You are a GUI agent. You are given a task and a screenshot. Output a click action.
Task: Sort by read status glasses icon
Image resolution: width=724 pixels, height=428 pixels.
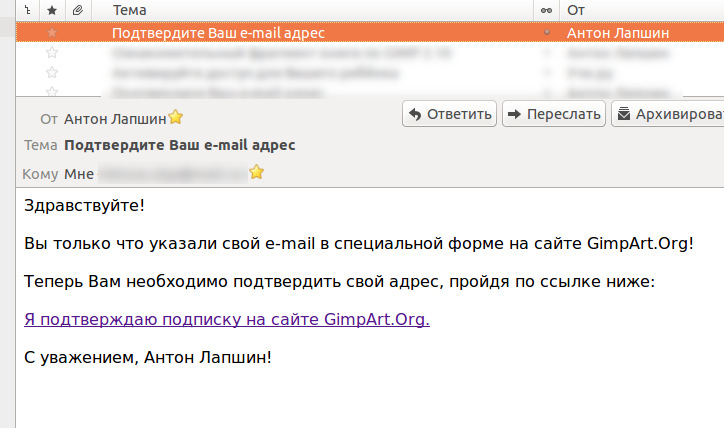pyautogui.click(x=546, y=10)
